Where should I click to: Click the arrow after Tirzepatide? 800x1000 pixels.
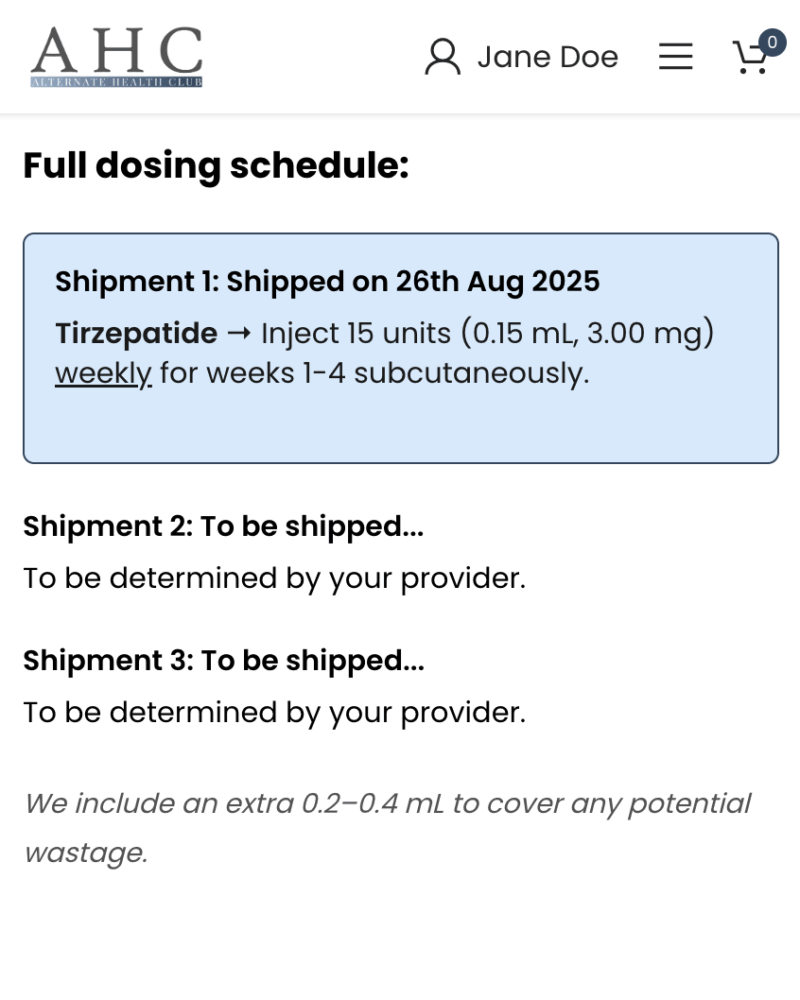238,334
